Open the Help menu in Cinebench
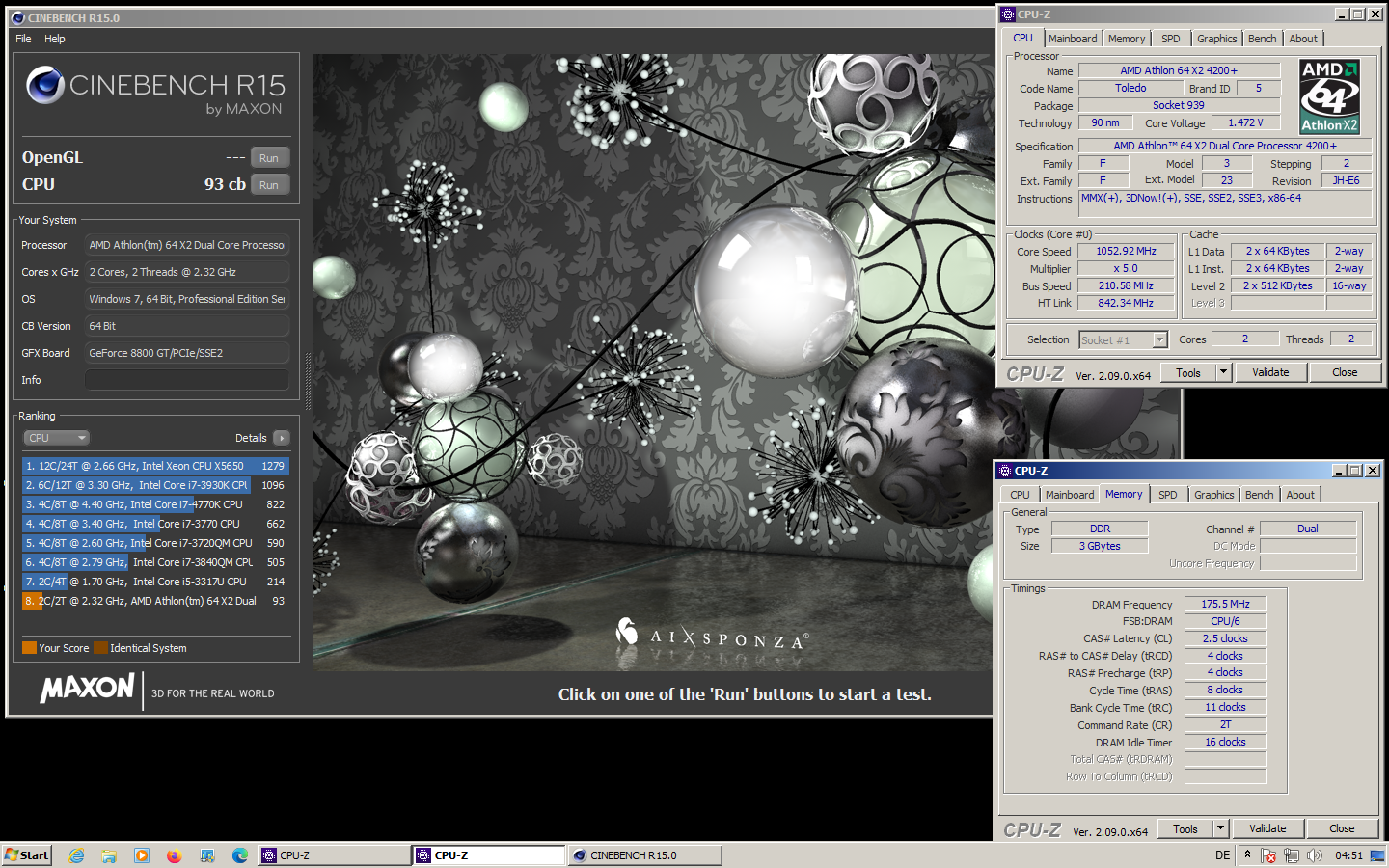Screen dimensions: 1389x868 tap(55, 39)
